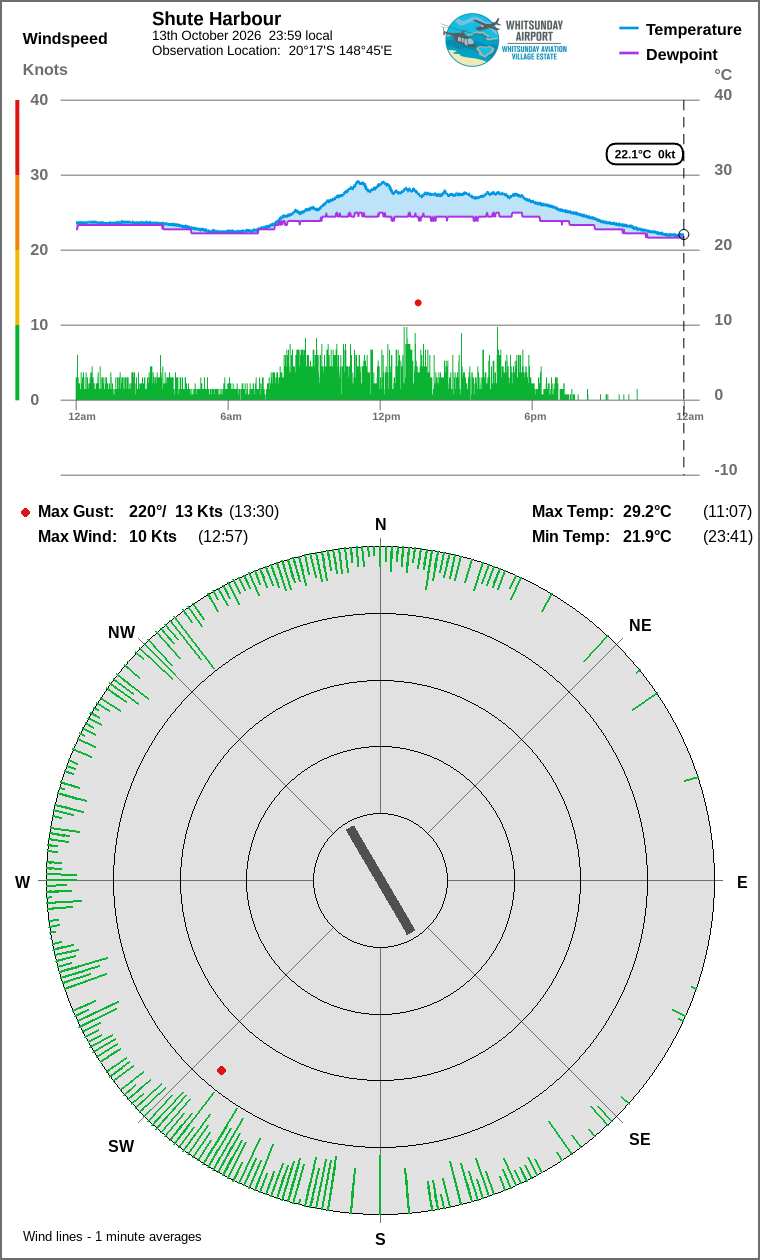Image resolution: width=760 pixels, height=1260 pixels.
Task: Click the S compass label
Action: click(380, 1239)
